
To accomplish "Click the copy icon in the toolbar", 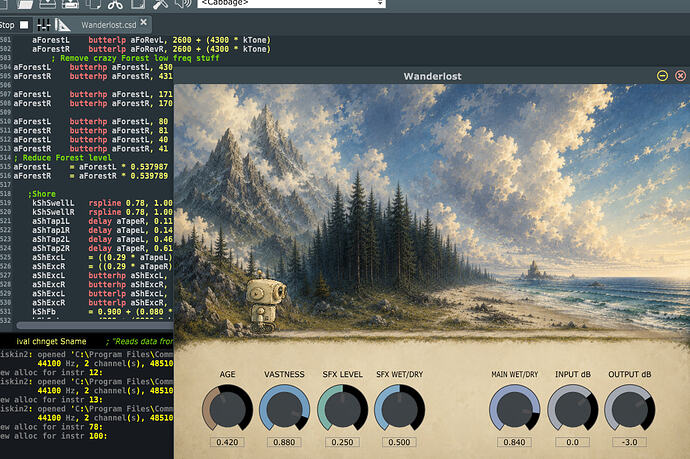I will coord(93,4).
